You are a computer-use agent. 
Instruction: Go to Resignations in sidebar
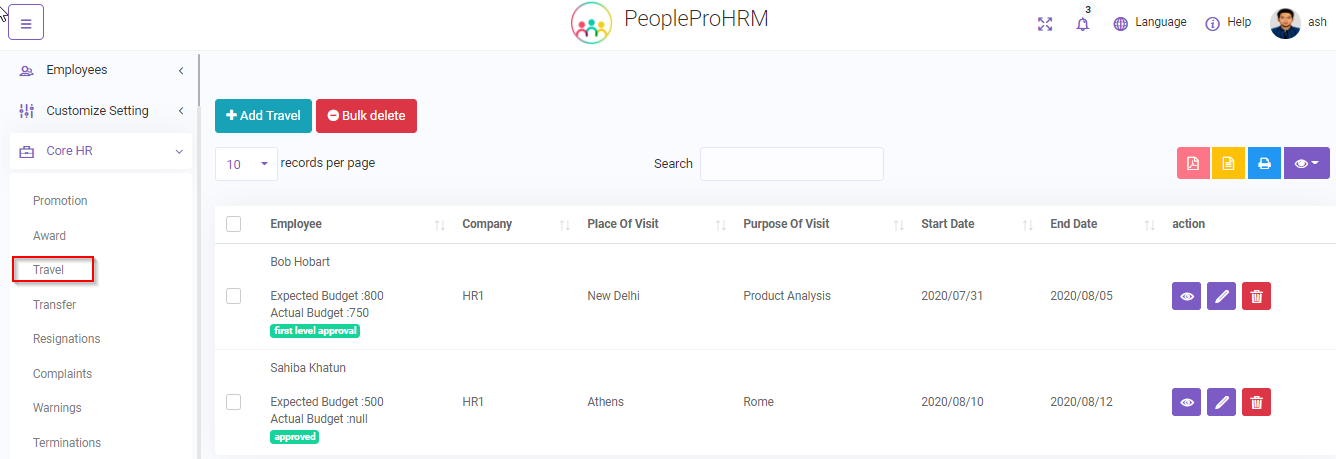pos(66,339)
